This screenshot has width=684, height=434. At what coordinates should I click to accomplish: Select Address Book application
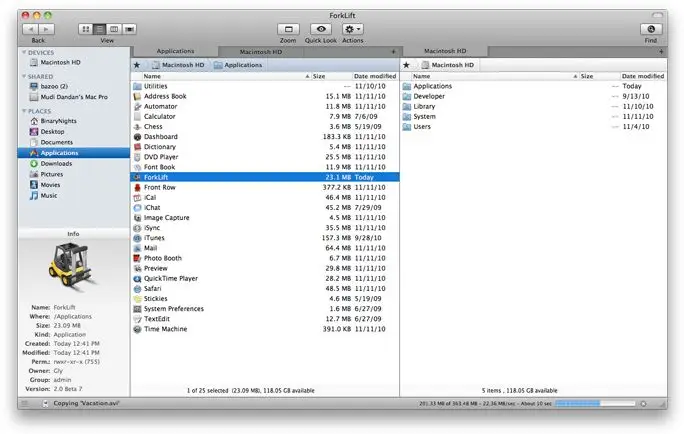pos(265,96)
